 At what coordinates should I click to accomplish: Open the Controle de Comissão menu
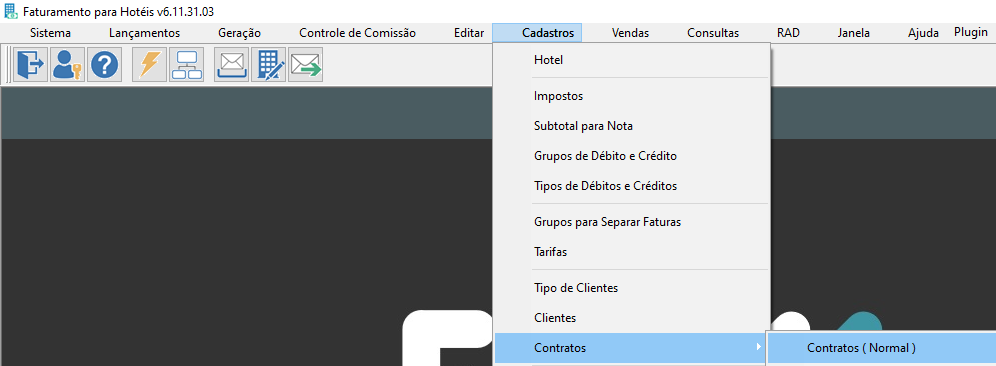pyautogui.click(x=358, y=33)
